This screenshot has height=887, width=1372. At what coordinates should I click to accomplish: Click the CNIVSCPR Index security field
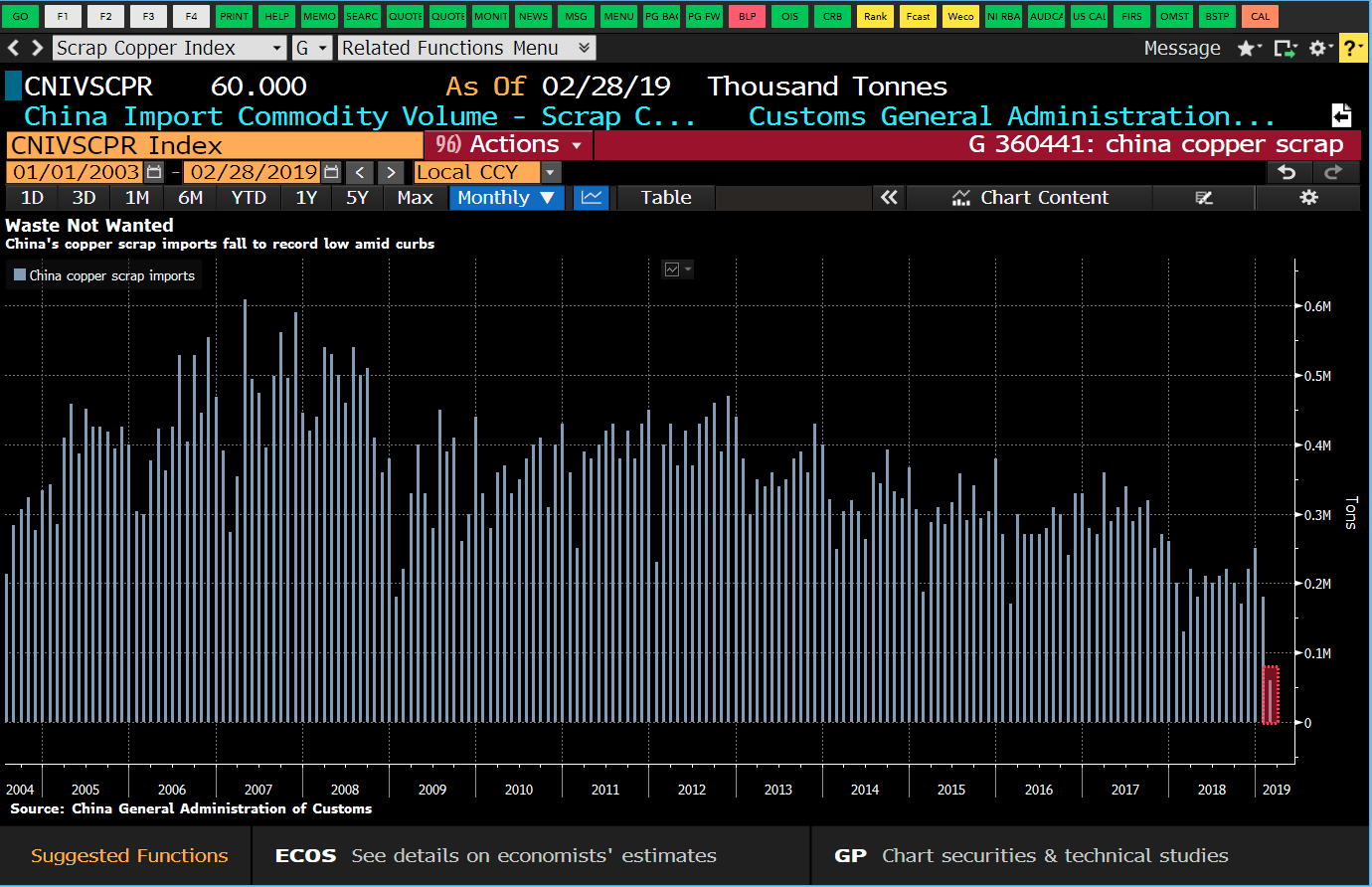click(214, 145)
